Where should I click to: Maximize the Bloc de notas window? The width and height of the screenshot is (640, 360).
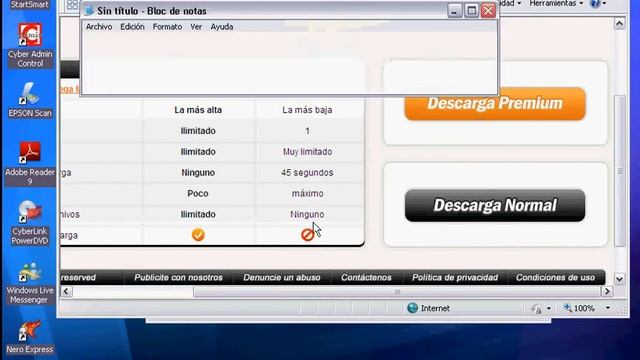pyautogui.click(x=471, y=11)
